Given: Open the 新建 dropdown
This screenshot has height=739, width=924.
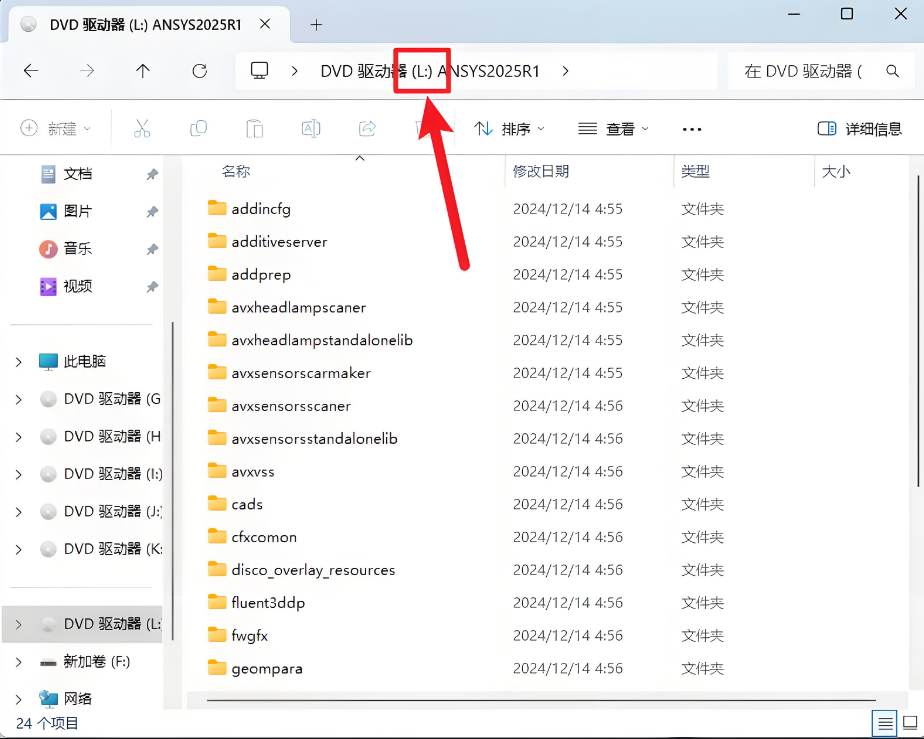Looking at the screenshot, I should [55, 128].
